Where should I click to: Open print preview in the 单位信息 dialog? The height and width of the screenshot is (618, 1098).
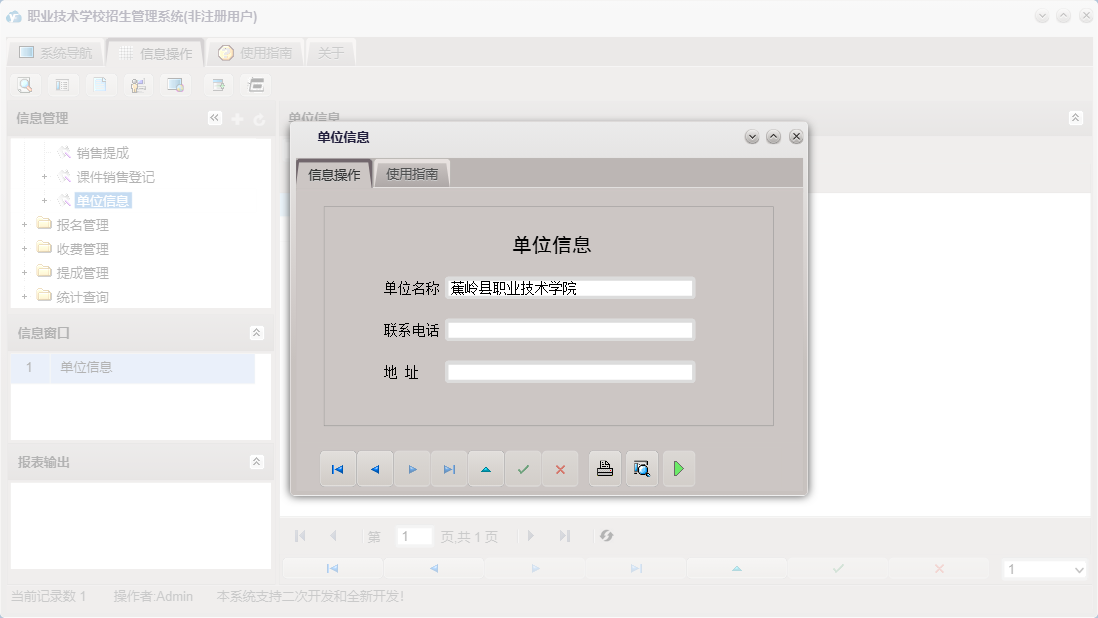pyautogui.click(x=641, y=468)
